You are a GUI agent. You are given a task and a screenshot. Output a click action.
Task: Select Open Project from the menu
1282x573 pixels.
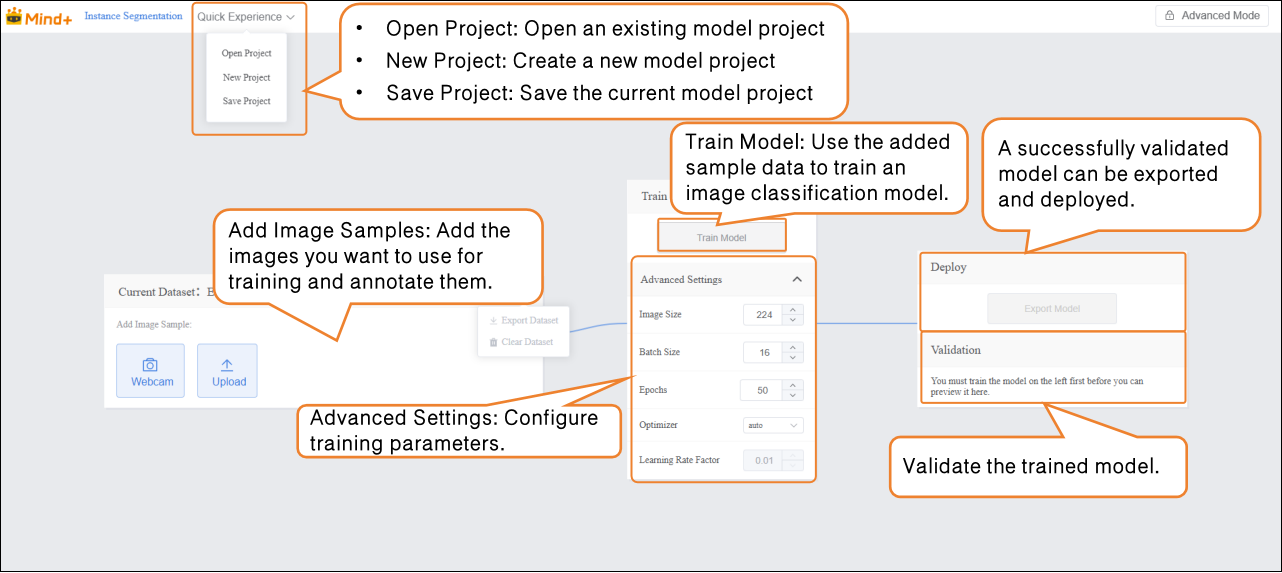pyautogui.click(x=246, y=54)
